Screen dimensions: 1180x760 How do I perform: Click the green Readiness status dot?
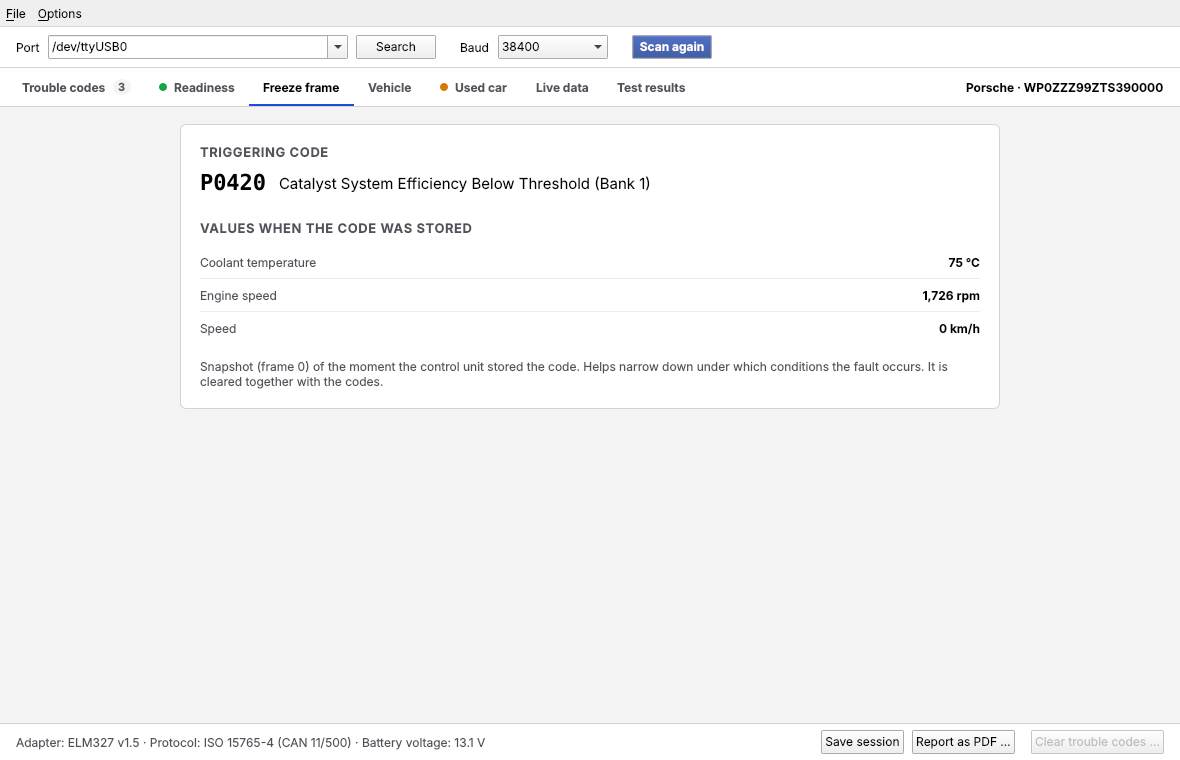point(163,87)
